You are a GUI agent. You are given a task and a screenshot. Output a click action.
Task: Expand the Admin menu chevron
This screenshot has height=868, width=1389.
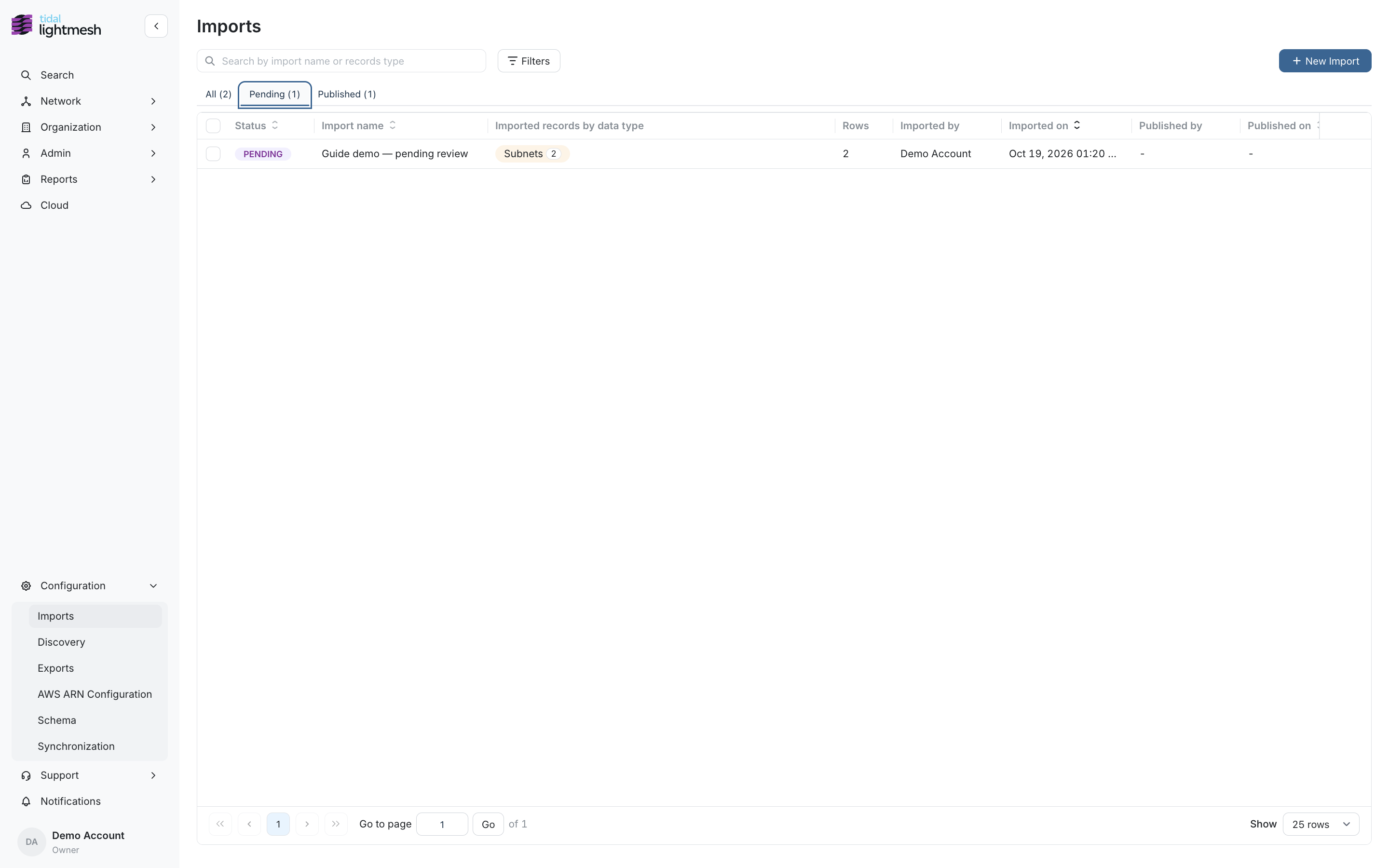[x=153, y=153]
